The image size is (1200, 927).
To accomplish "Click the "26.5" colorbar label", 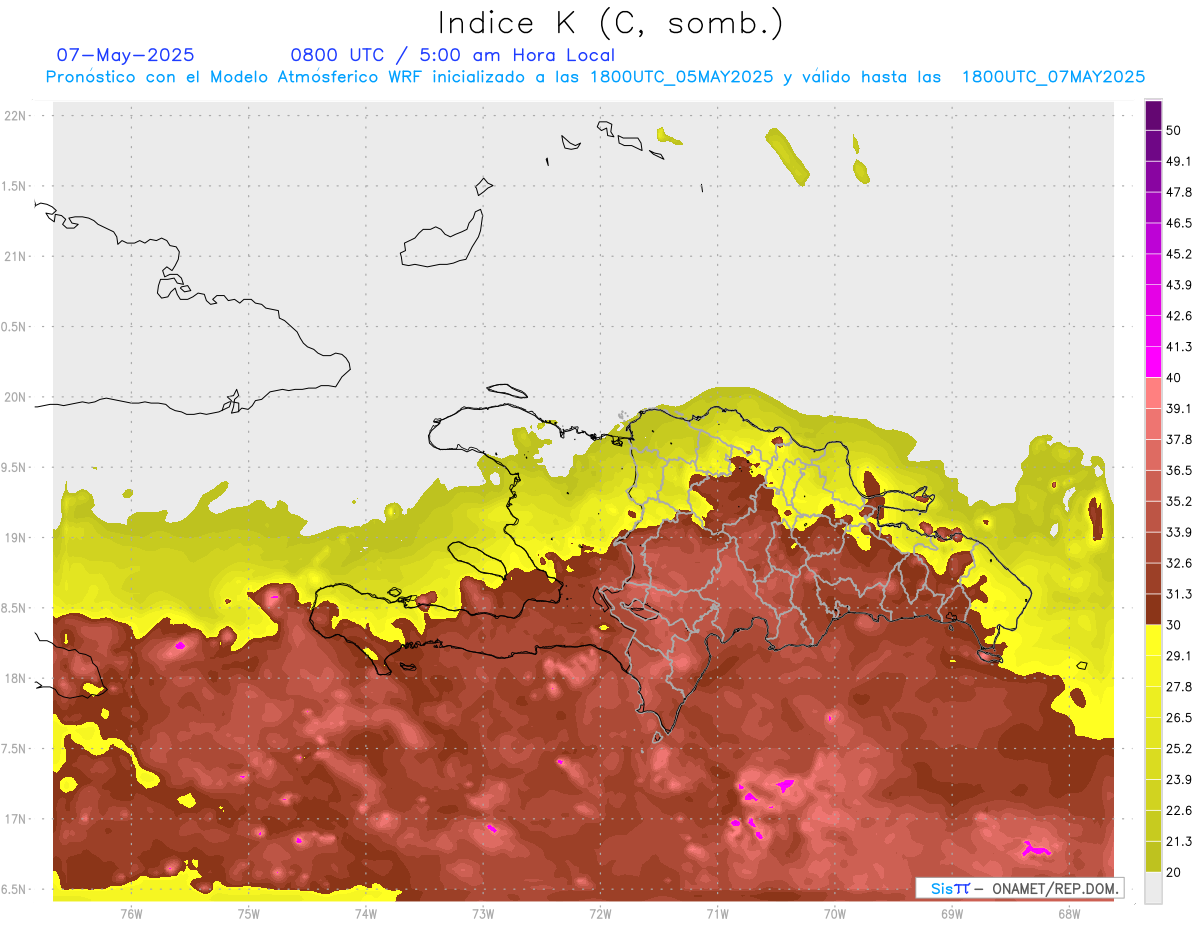I will click(1178, 718).
